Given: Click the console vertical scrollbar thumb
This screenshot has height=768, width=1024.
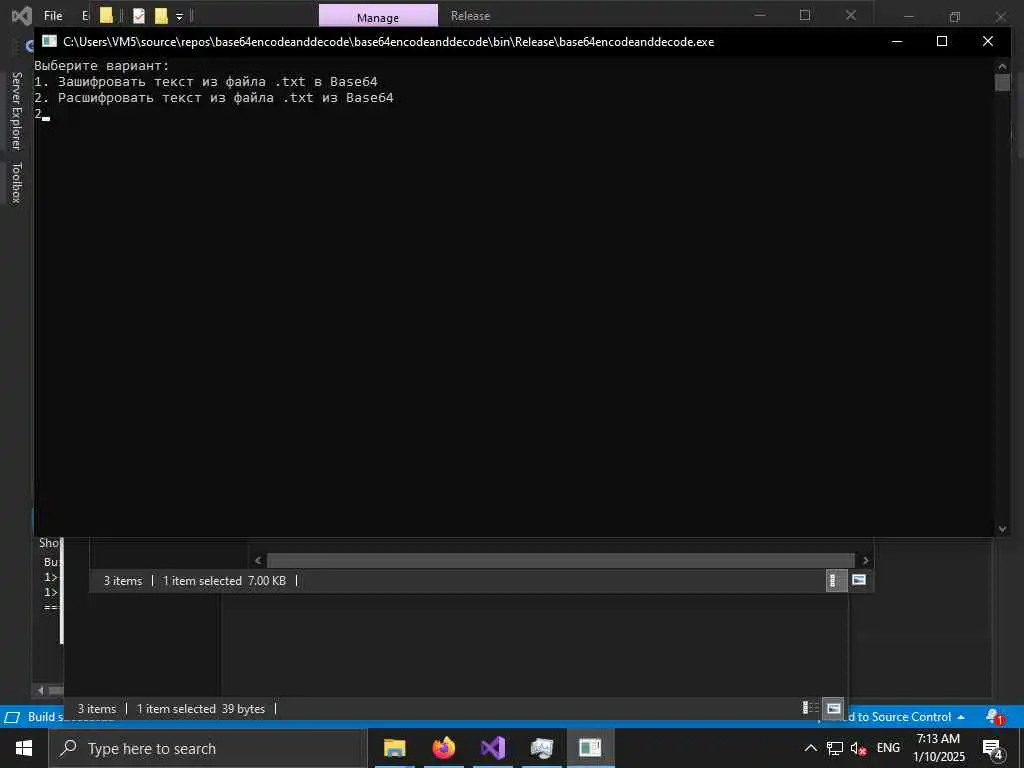Looking at the screenshot, I should click(x=1002, y=82).
